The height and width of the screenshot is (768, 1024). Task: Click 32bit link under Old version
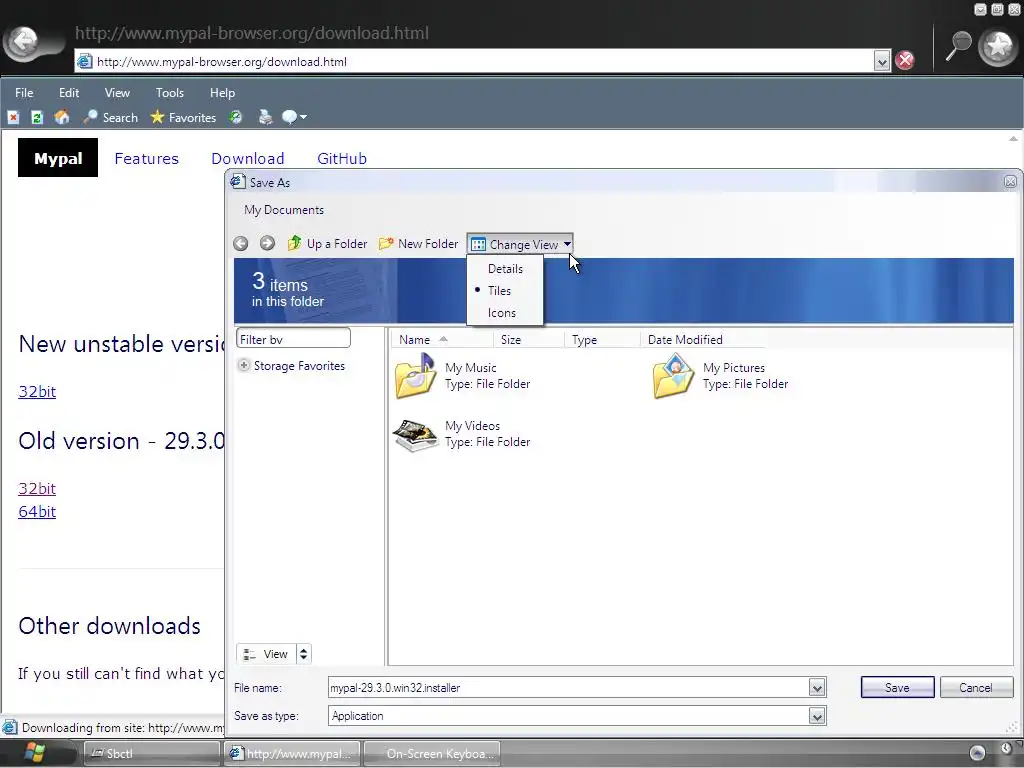point(37,488)
